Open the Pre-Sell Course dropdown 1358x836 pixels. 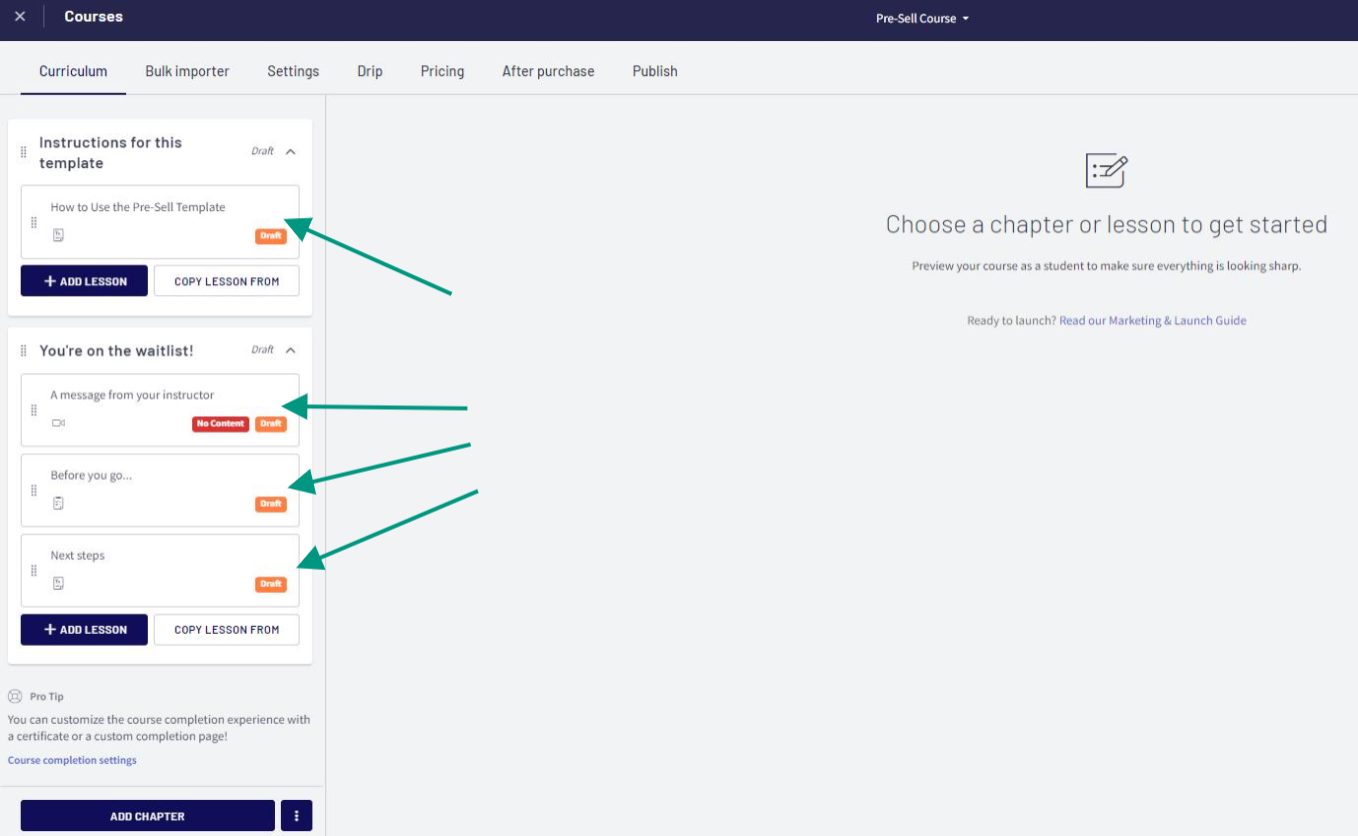[x=922, y=18]
